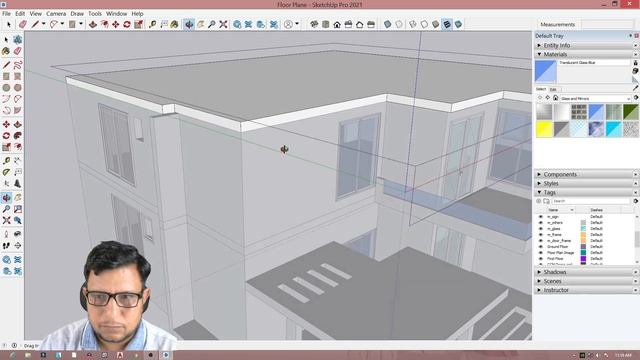Enable X-Ray face style icon
Image resolution: width=640 pixels, height=360 pixels.
pyautogui.click(x=387, y=24)
